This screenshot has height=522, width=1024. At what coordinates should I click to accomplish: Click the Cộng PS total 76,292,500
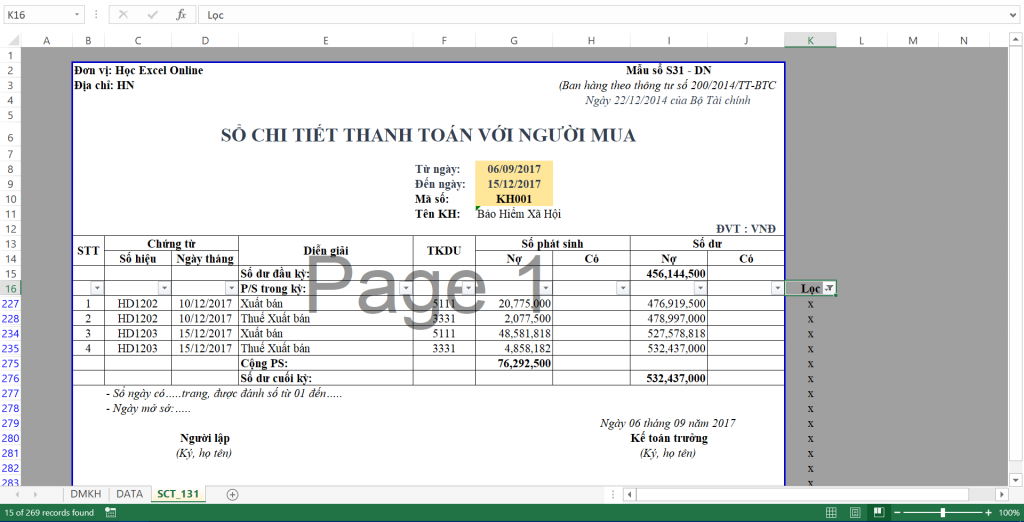[x=514, y=363]
